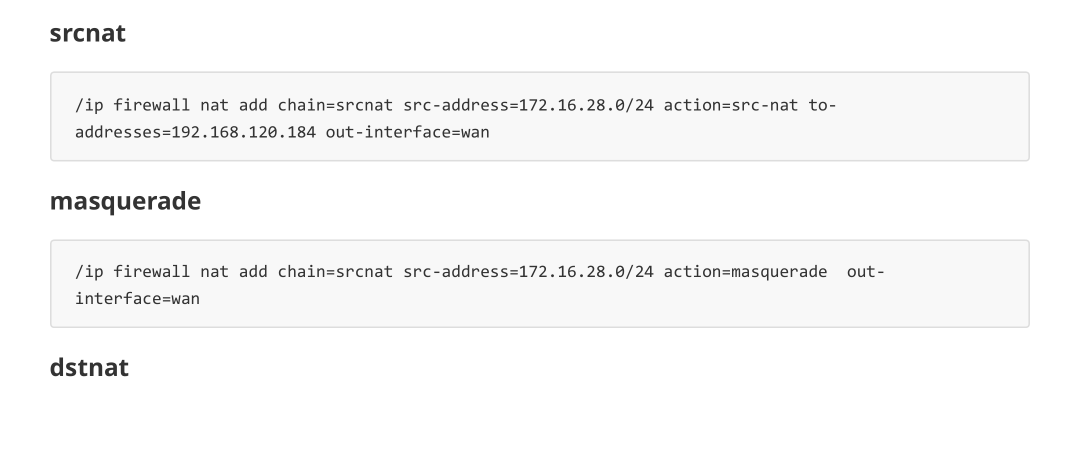The height and width of the screenshot is (471, 1067).
Task: Click /ip at the start of the srcnat command
Action: (x=89, y=105)
